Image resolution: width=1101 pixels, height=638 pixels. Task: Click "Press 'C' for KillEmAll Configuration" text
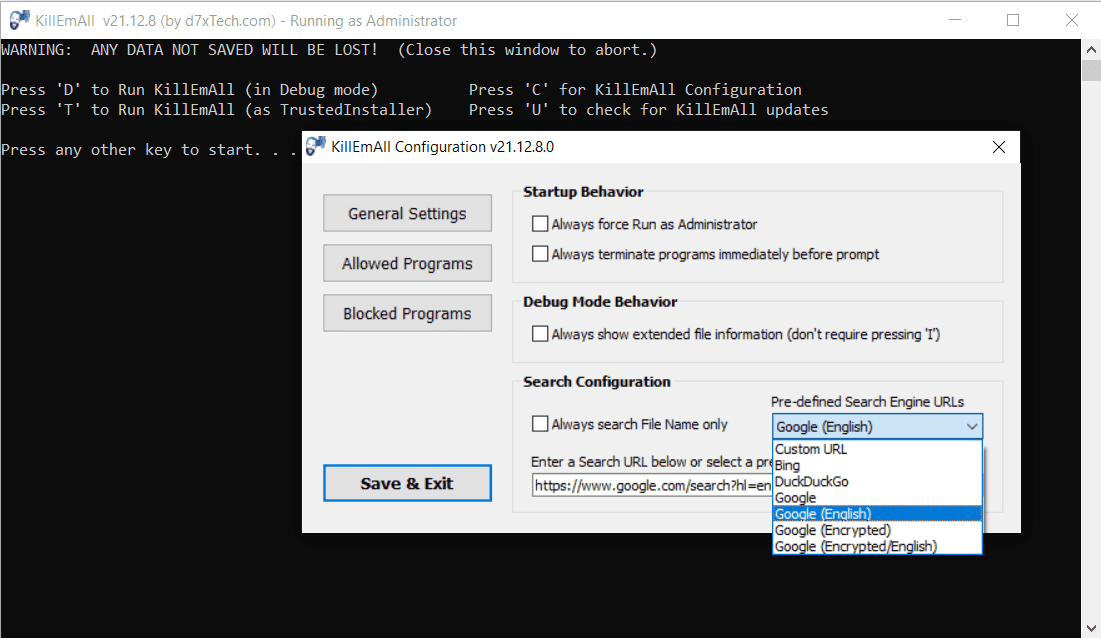tap(635, 90)
